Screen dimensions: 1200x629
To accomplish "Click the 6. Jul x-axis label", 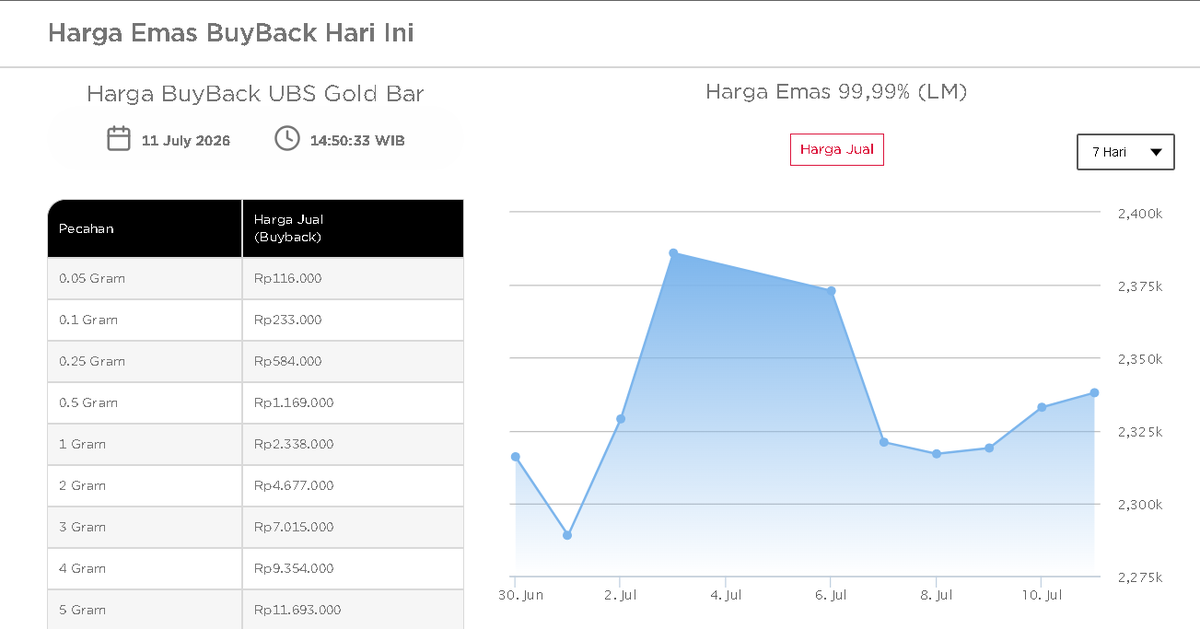I will 831,595.
